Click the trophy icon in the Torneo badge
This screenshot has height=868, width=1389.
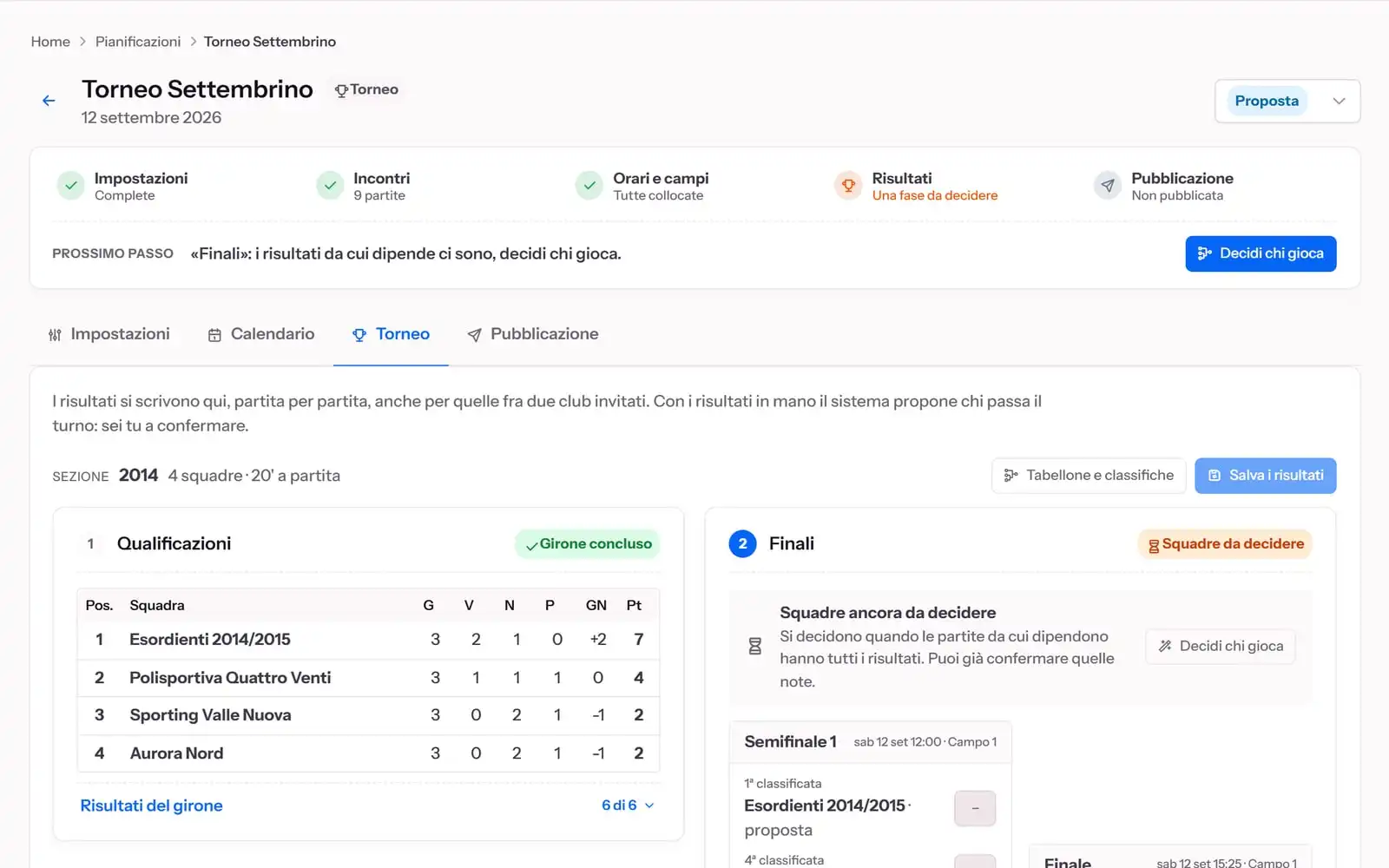tap(341, 90)
